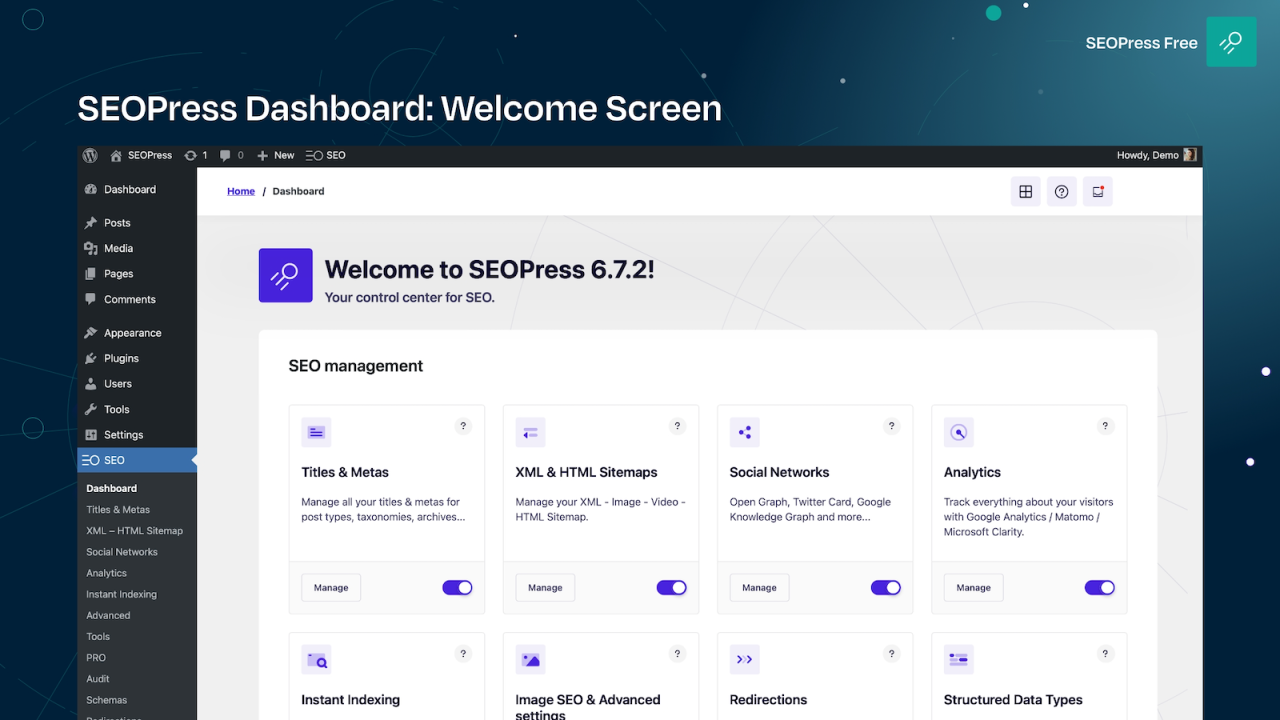The width and height of the screenshot is (1280, 720).
Task: Open Analytics submenu item
Action: tap(106, 573)
